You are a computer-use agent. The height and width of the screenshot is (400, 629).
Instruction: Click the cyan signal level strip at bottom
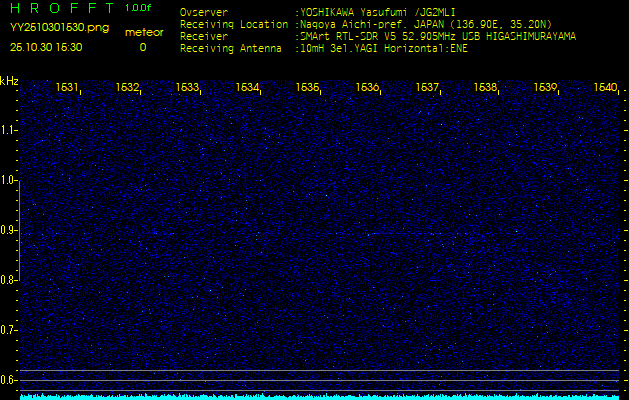[x=320, y=396]
